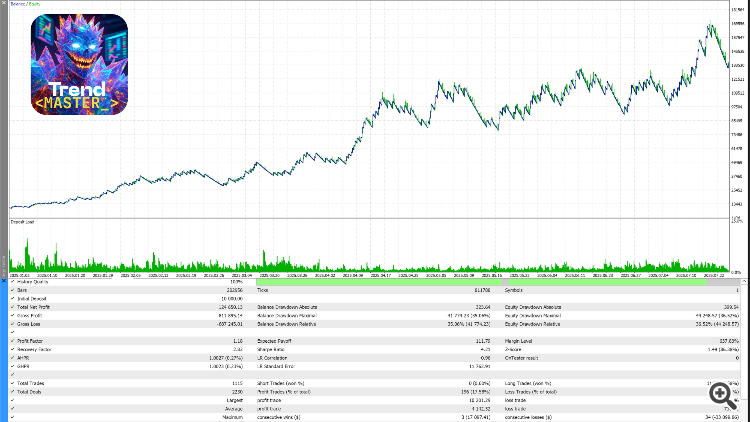Select the 'Long Trades (won %)' label
Screen dimensions: 750x422
point(528,383)
